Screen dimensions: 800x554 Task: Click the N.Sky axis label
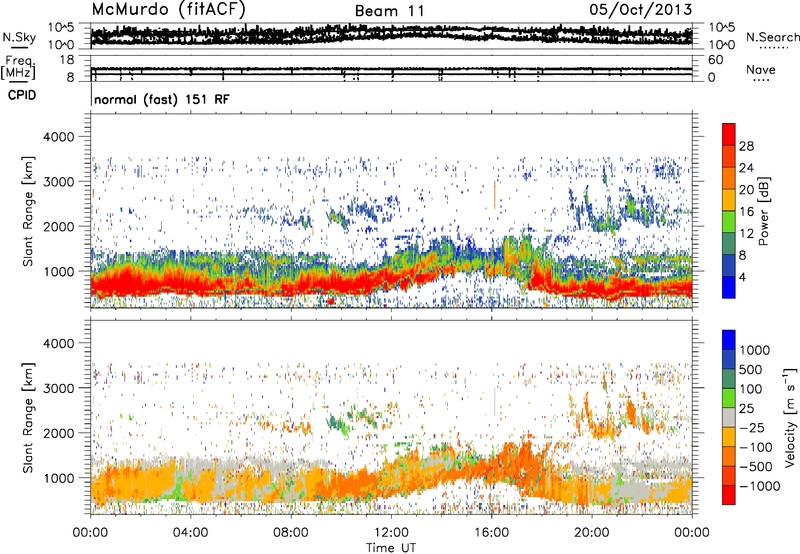pos(19,37)
